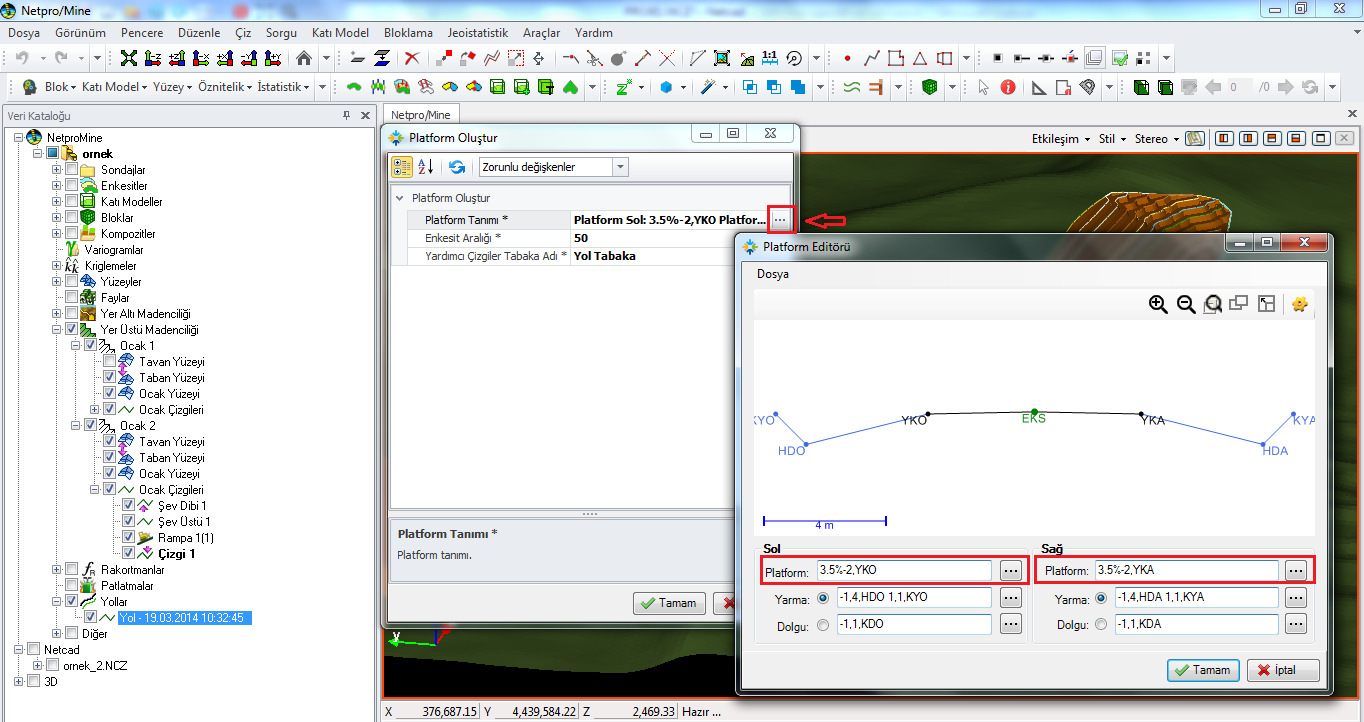The width and height of the screenshot is (1364, 722).
Task: Check the Patlatmalar checkbox
Action: (71, 586)
